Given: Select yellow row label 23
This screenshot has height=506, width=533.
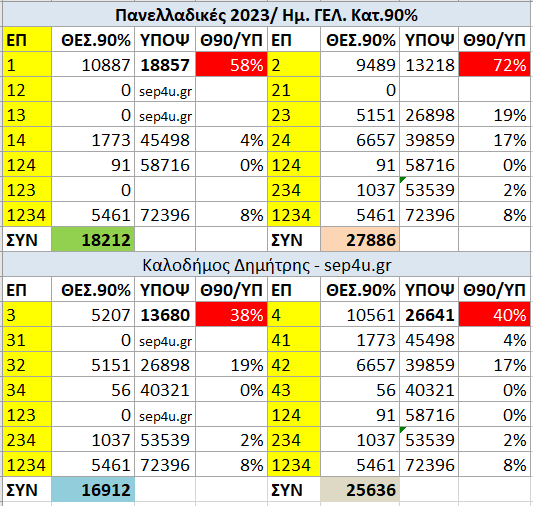Looking at the screenshot, I should [x=294, y=115].
